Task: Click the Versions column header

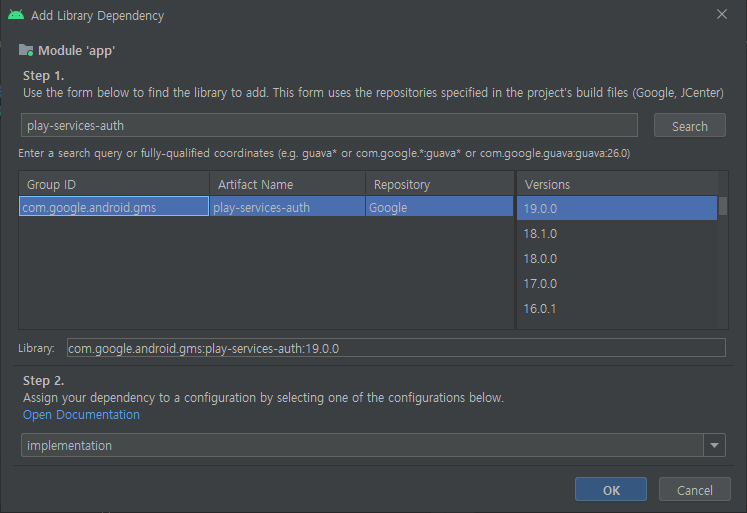Action: tap(617, 184)
